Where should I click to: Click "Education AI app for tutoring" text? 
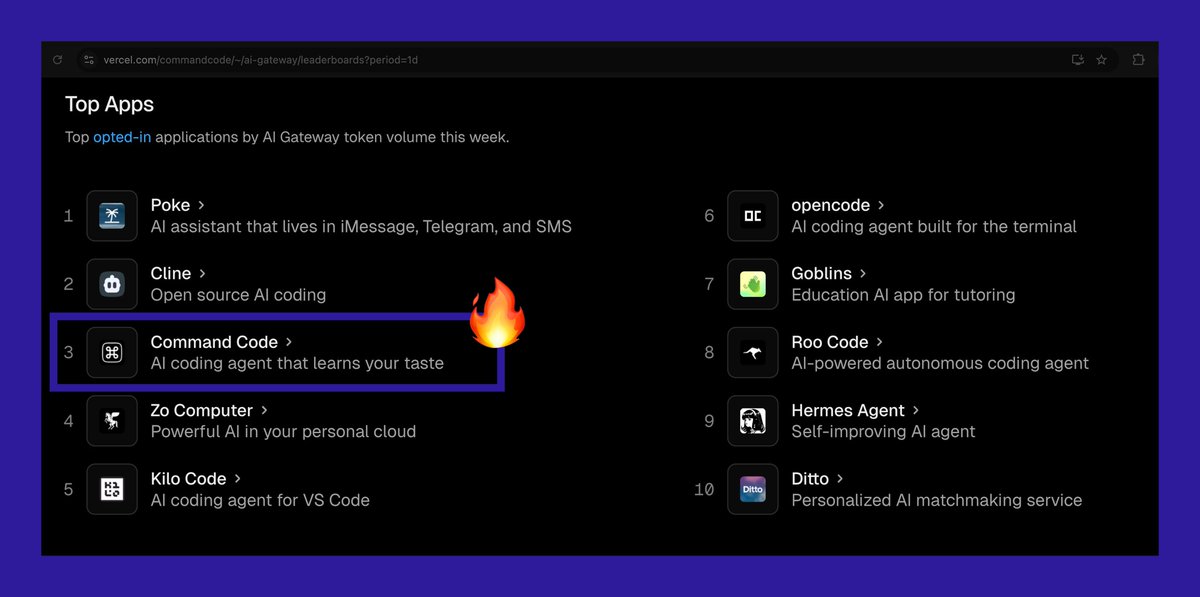coord(903,295)
